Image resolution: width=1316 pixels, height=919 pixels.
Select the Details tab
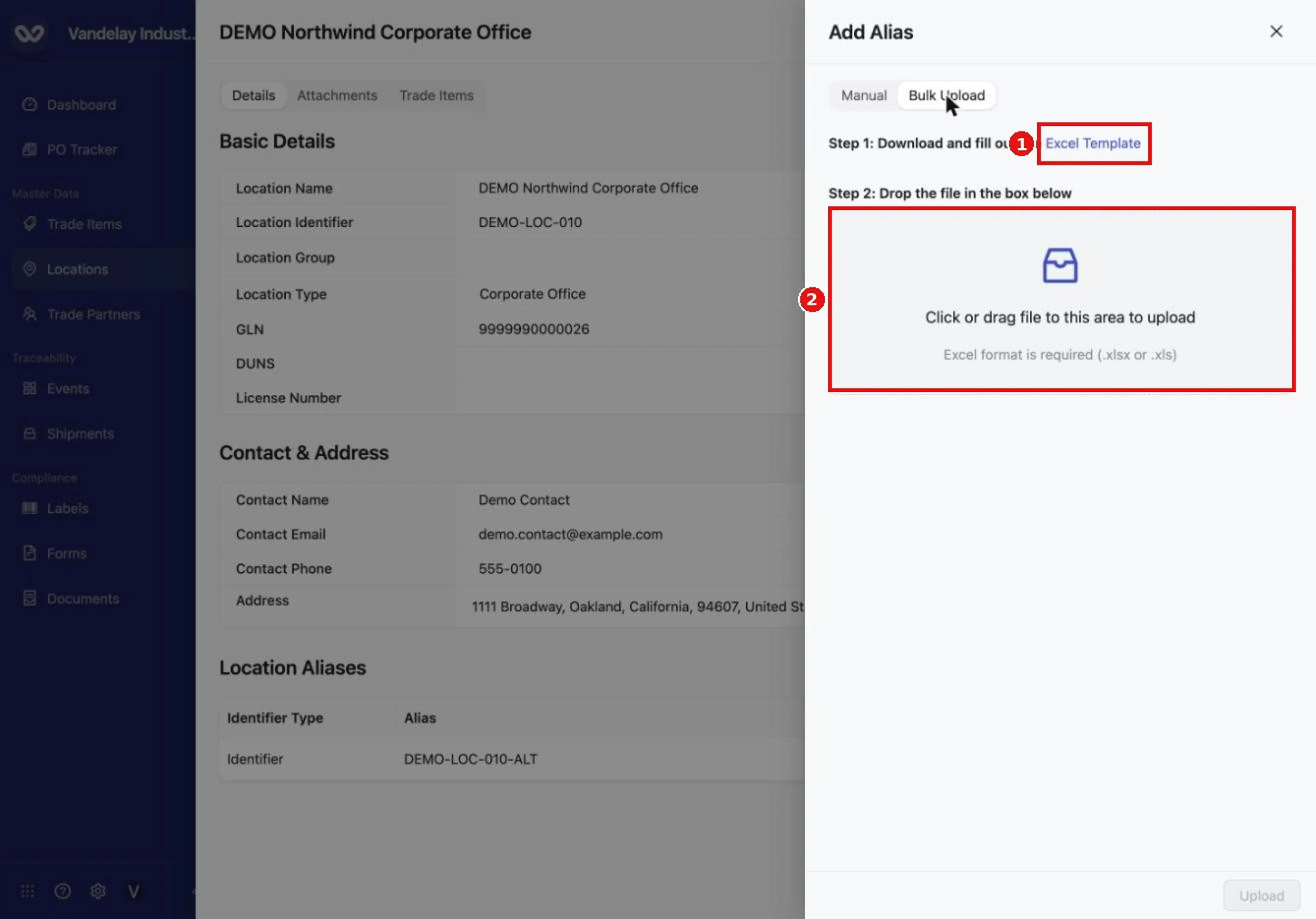253,95
